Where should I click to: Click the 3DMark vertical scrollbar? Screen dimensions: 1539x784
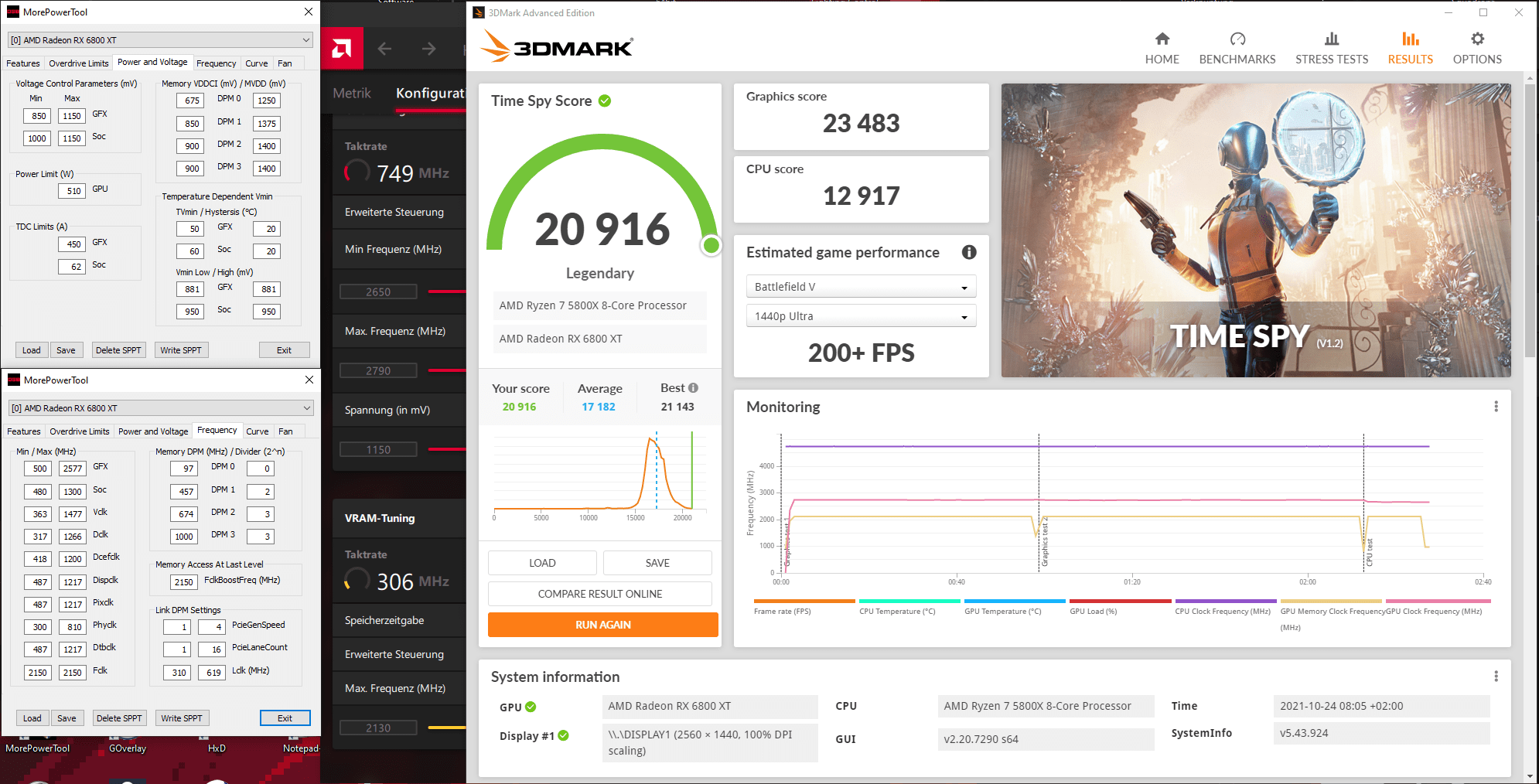(x=1530, y=220)
